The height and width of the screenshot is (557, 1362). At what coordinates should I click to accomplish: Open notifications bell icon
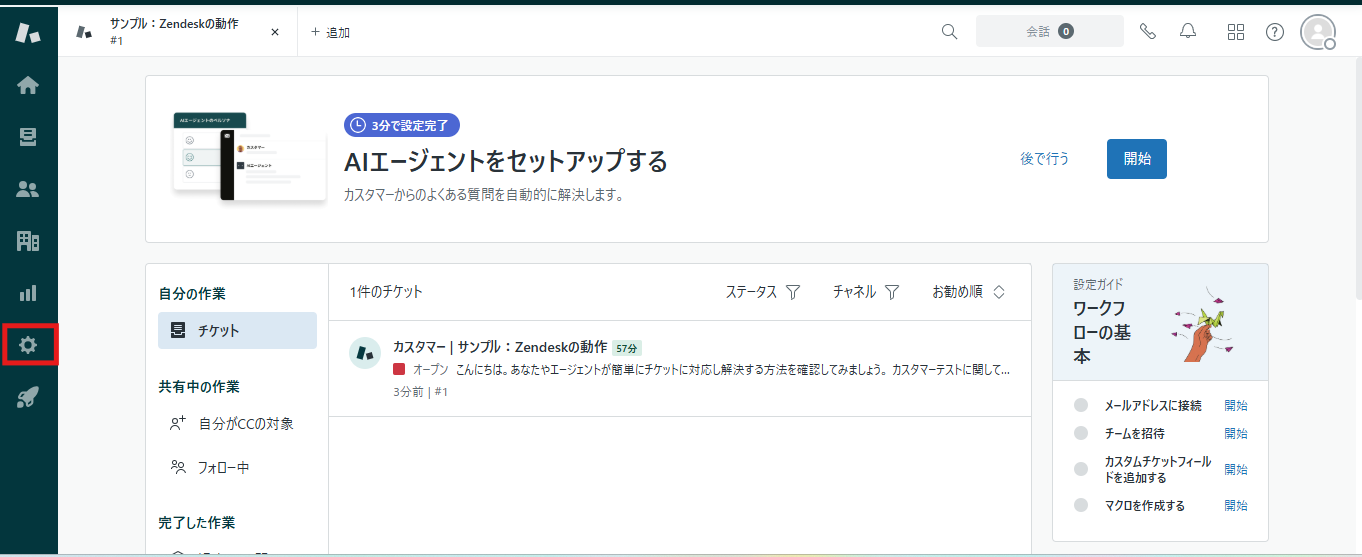1188,31
